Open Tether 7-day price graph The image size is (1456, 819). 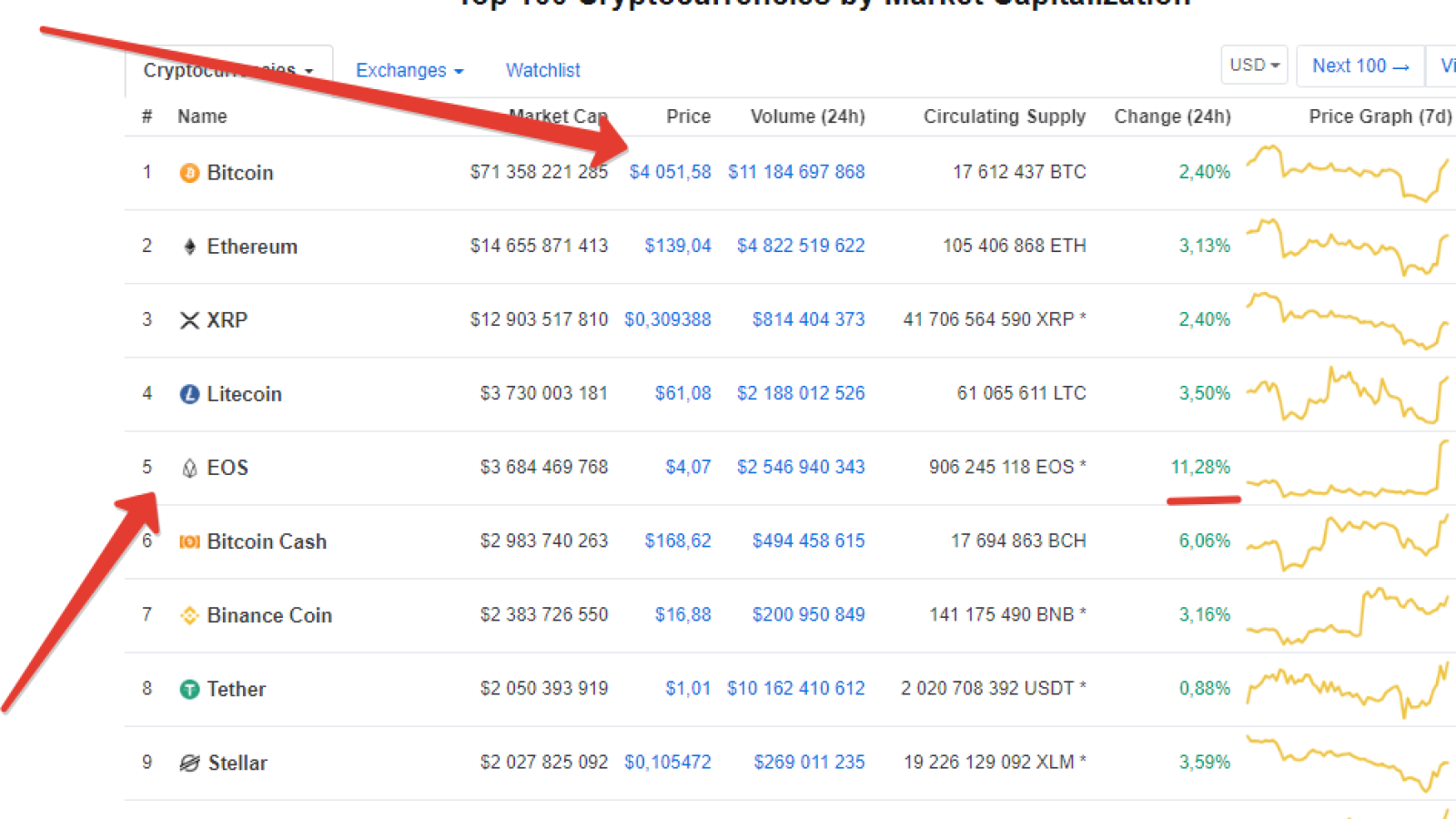[x=1348, y=690]
